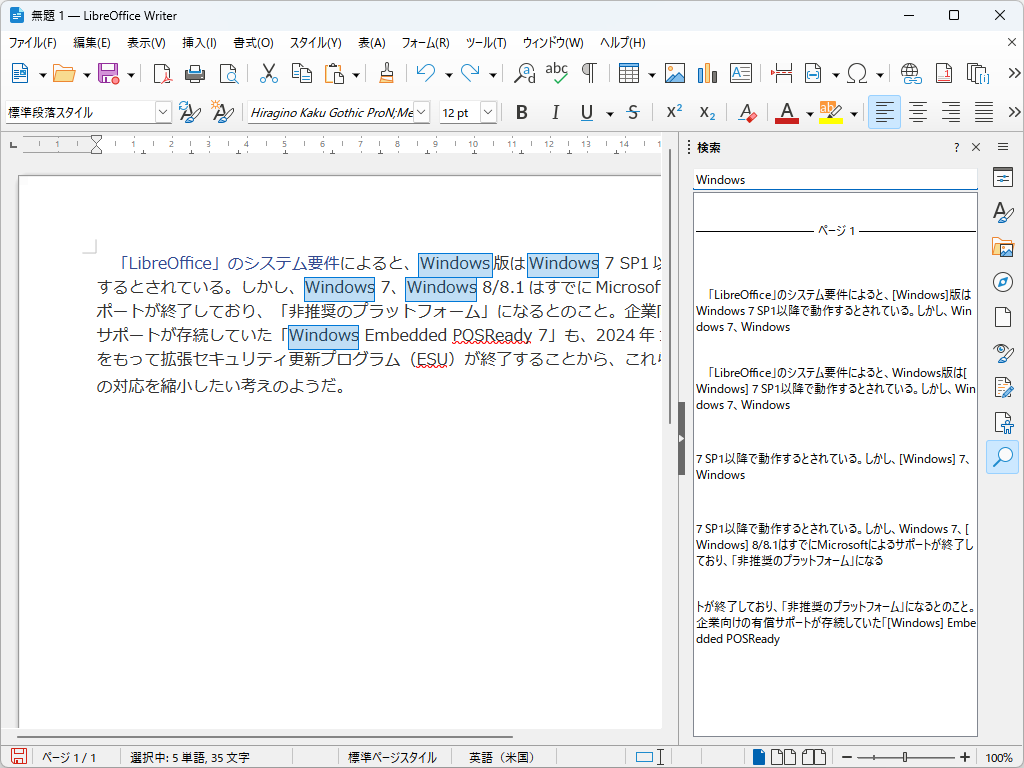Insert special character Omega icon
Screen dimensions: 1024x768
(857, 73)
